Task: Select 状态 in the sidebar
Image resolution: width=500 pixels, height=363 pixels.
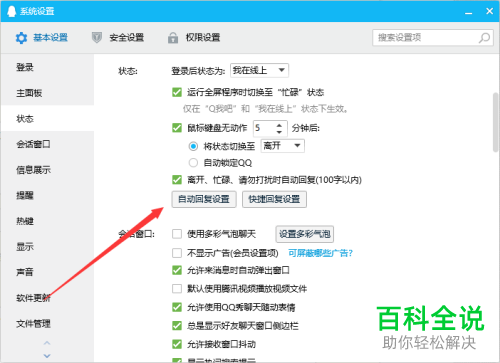Action: pos(47,118)
